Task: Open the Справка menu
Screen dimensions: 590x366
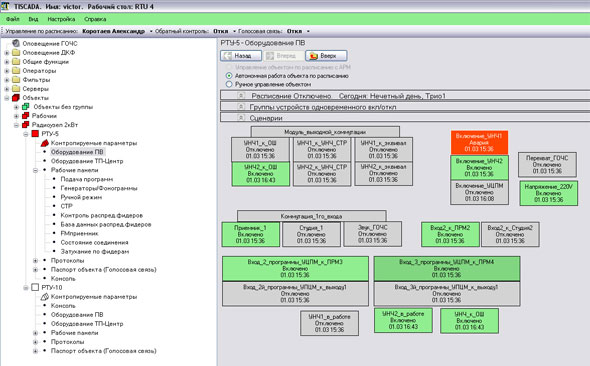Action: pyautogui.click(x=95, y=19)
